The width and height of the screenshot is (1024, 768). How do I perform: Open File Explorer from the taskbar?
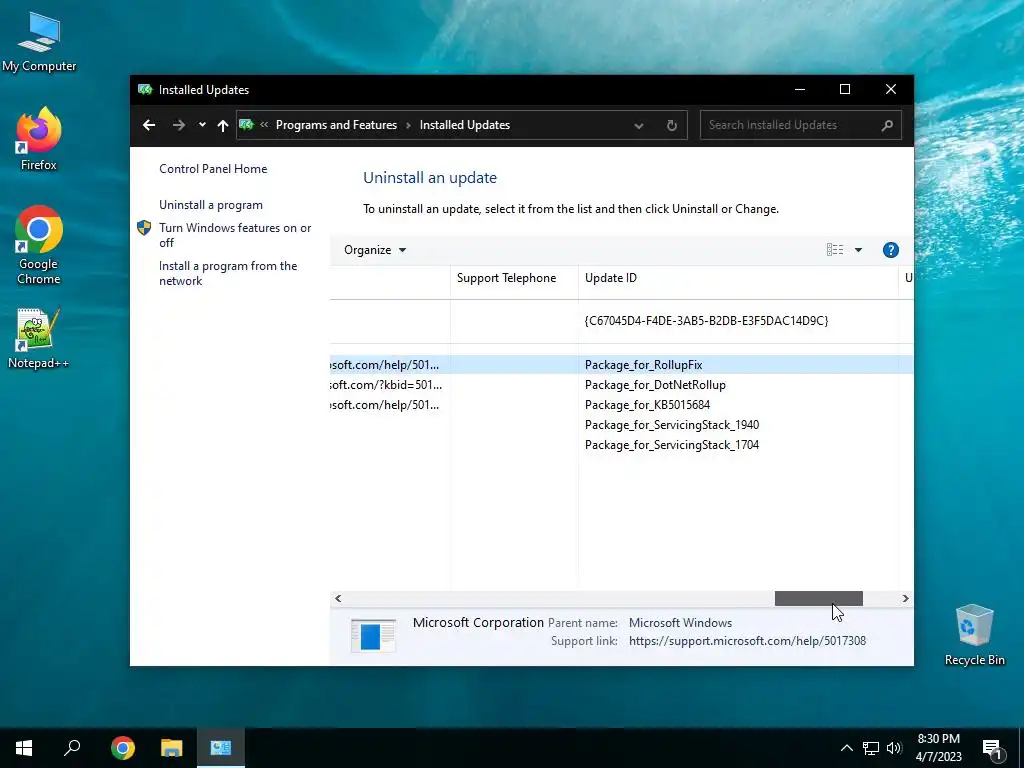172,748
